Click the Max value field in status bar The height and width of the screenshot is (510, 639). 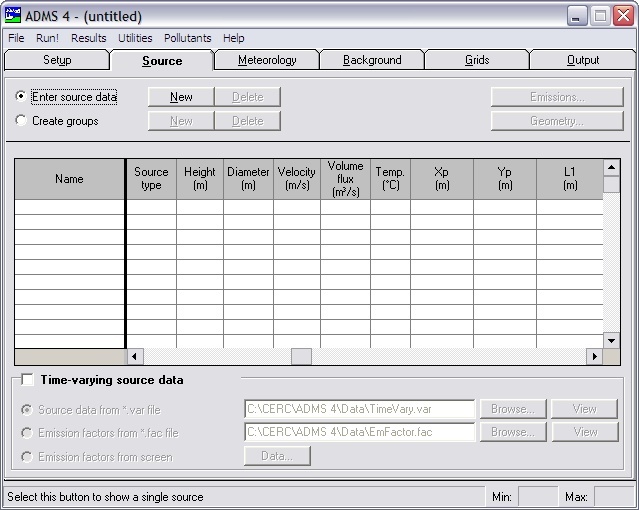[x=614, y=497]
